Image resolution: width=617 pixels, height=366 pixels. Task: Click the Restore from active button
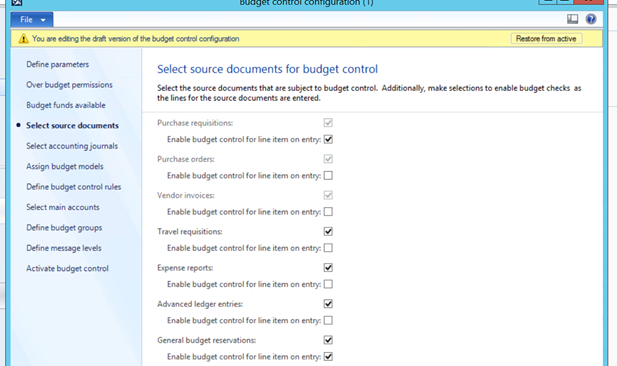click(546, 39)
